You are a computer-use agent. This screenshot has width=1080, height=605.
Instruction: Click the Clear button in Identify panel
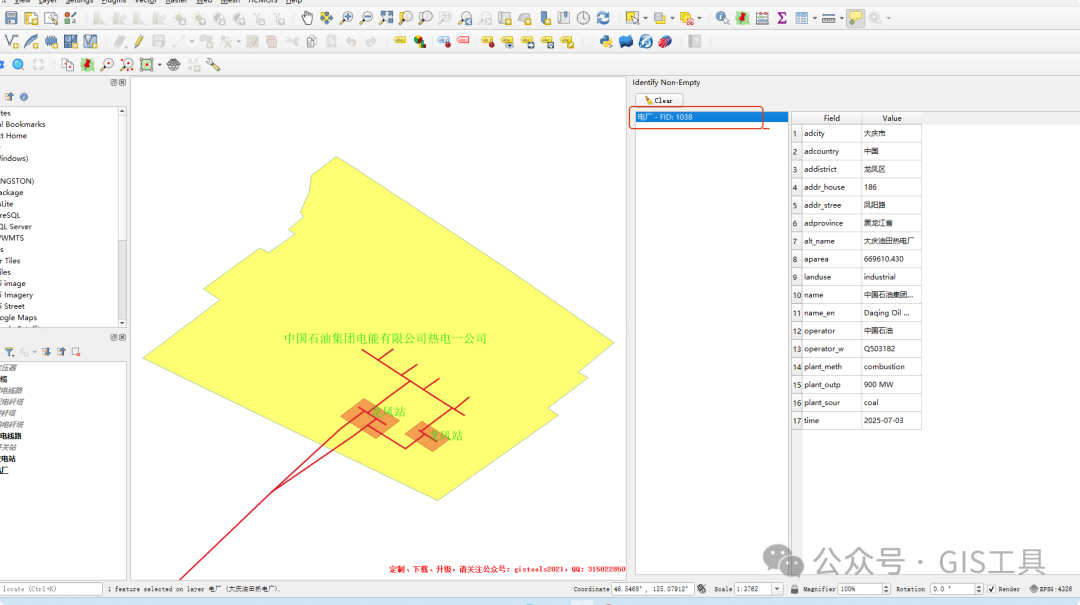pyautogui.click(x=658, y=101)
